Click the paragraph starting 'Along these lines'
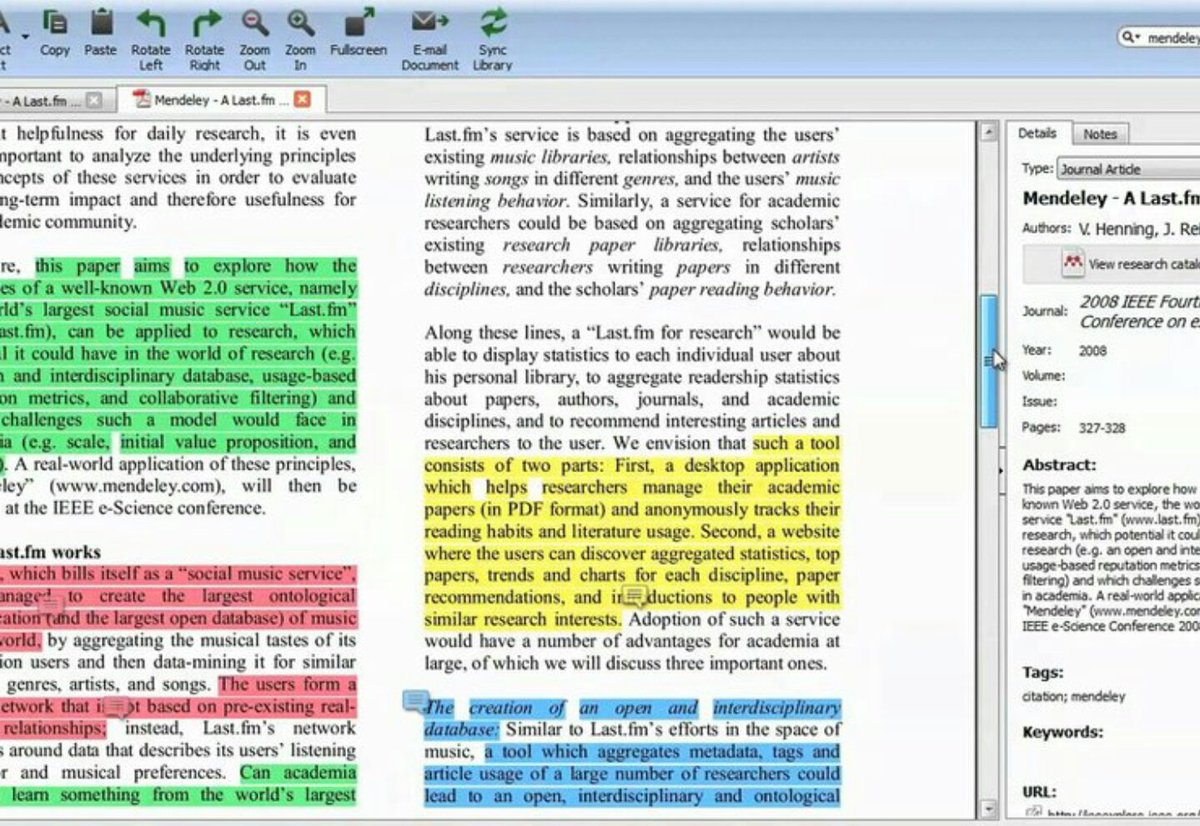Screen dimensions: 1200x826 tap(632, 387)
